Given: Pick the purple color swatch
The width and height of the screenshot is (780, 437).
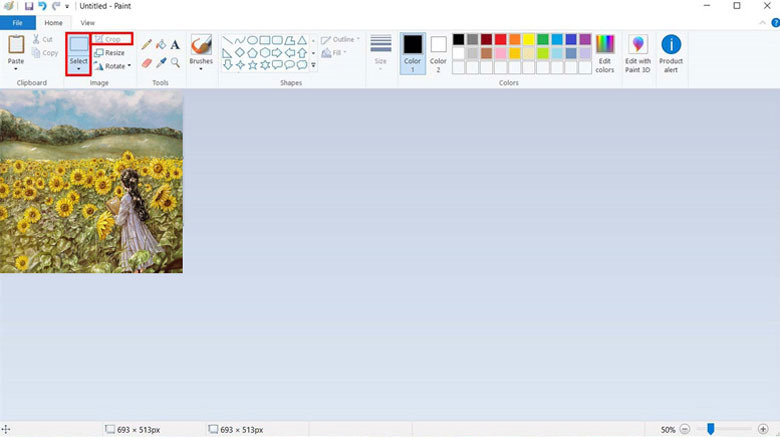Looking at the screenshot, I should 585,39.
